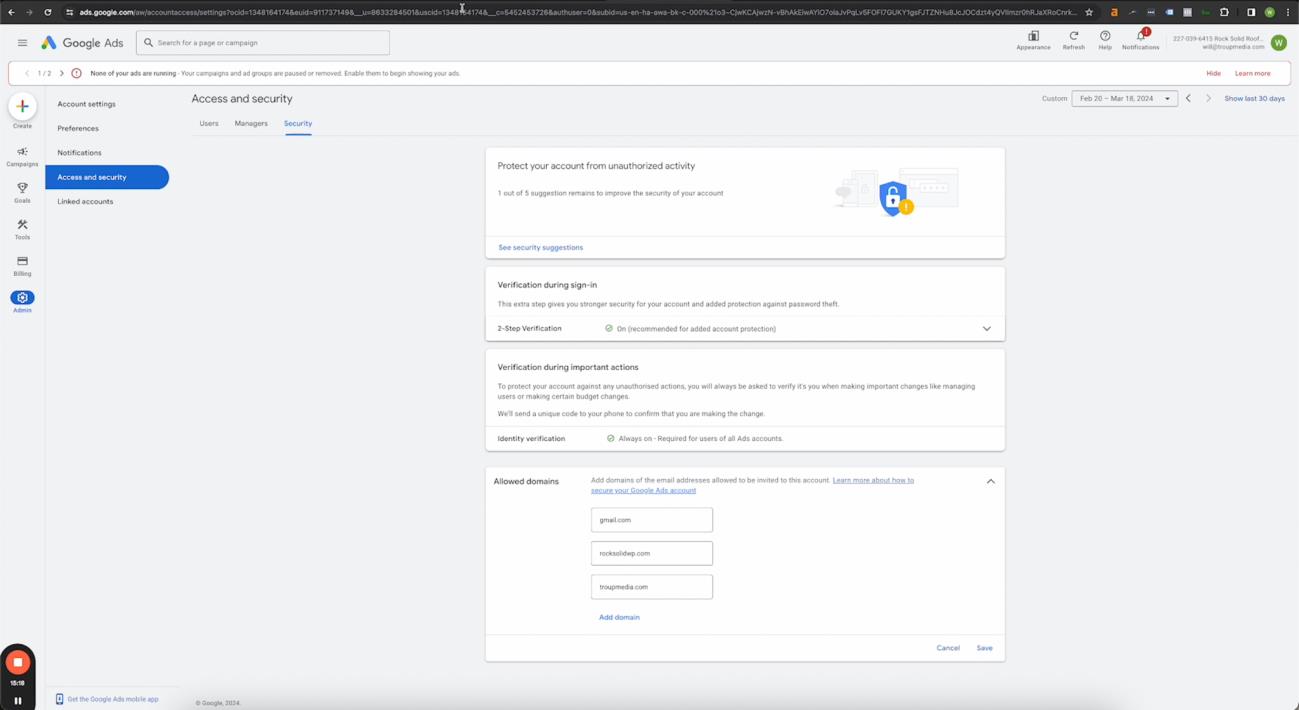The image size is (1299, 710).
Task: Hide the ads-not-running banner
Action: 1213,73
